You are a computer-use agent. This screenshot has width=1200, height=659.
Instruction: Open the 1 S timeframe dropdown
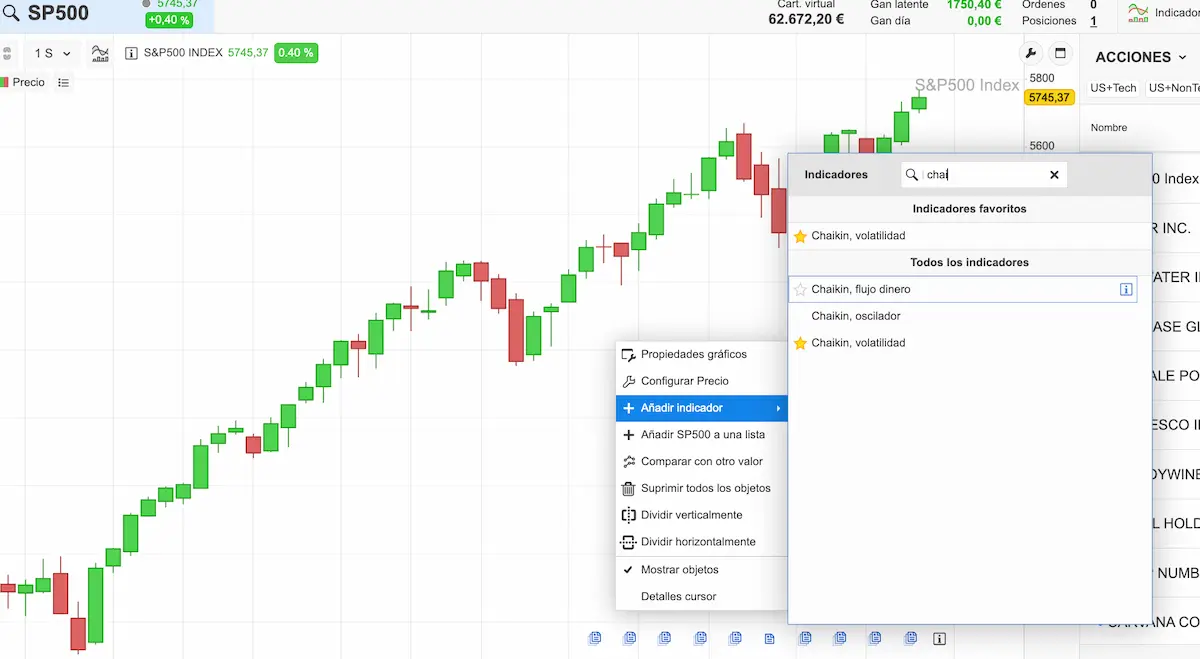[x=52, y=53]
